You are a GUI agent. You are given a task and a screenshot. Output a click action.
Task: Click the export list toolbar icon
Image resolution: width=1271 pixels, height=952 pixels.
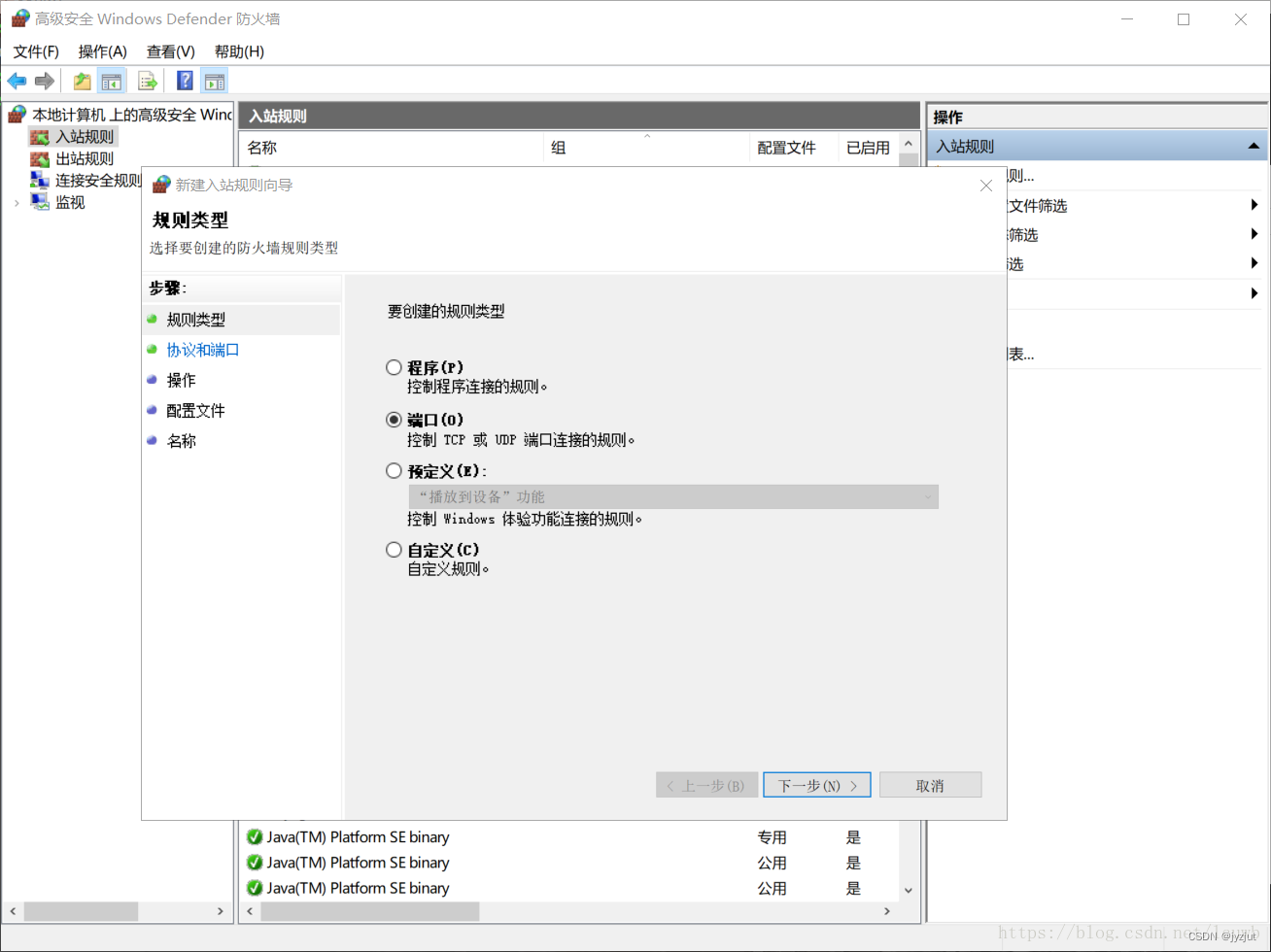coord(148,81)
